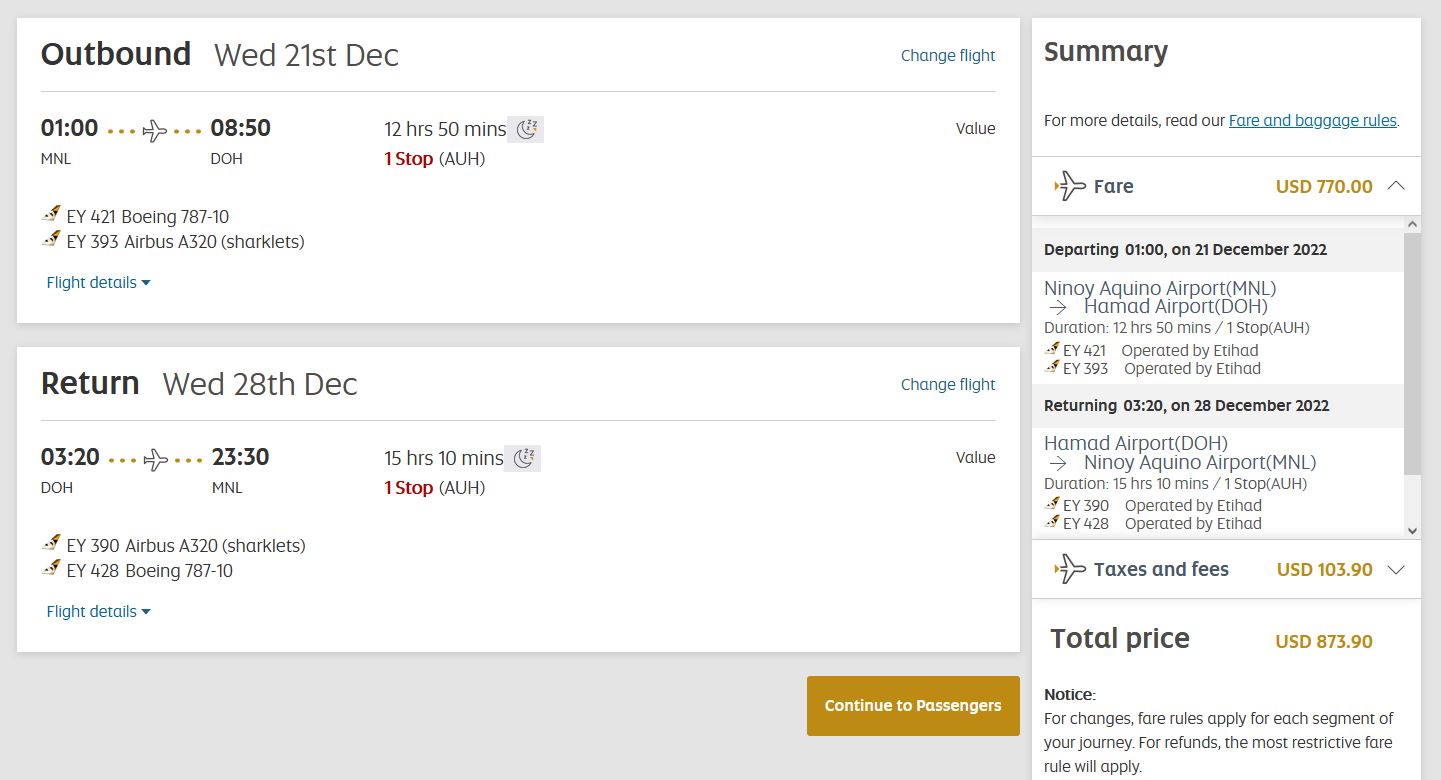Click the plane icon next to Fare
The width and height of the screenshot is (1441, 780).
(1070, 186)
